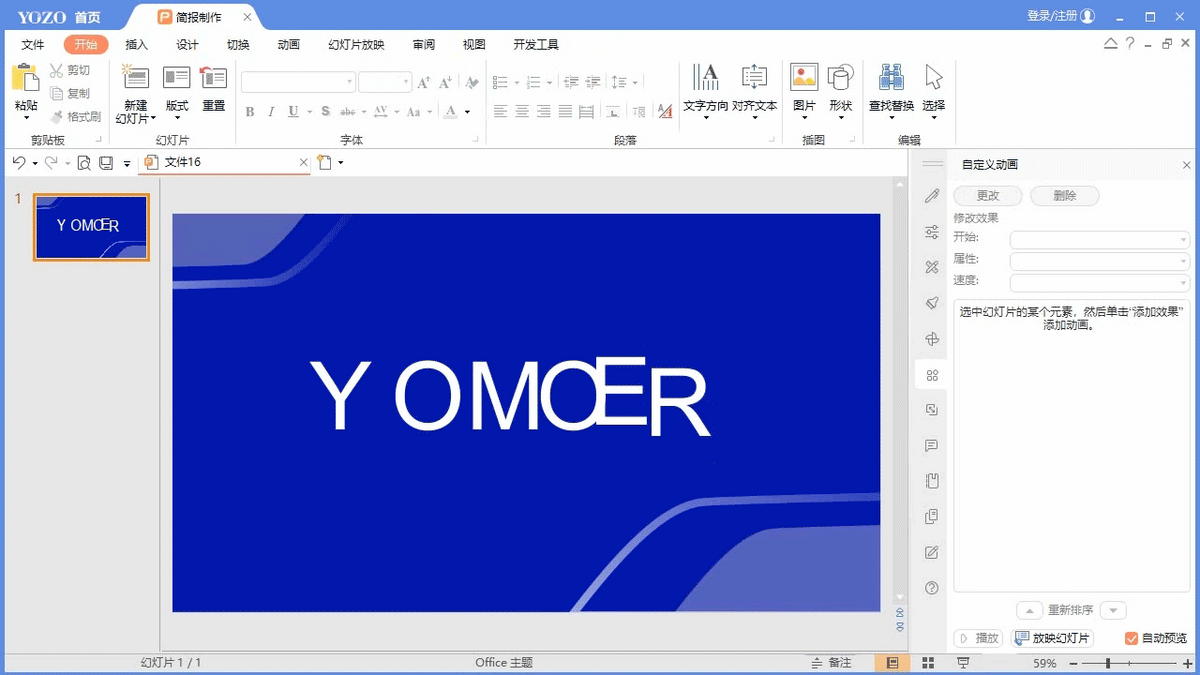The image size is (1200, 675).
Task: Click the Text Direction (文字方向) icon
Action: [x=706, y=77]
